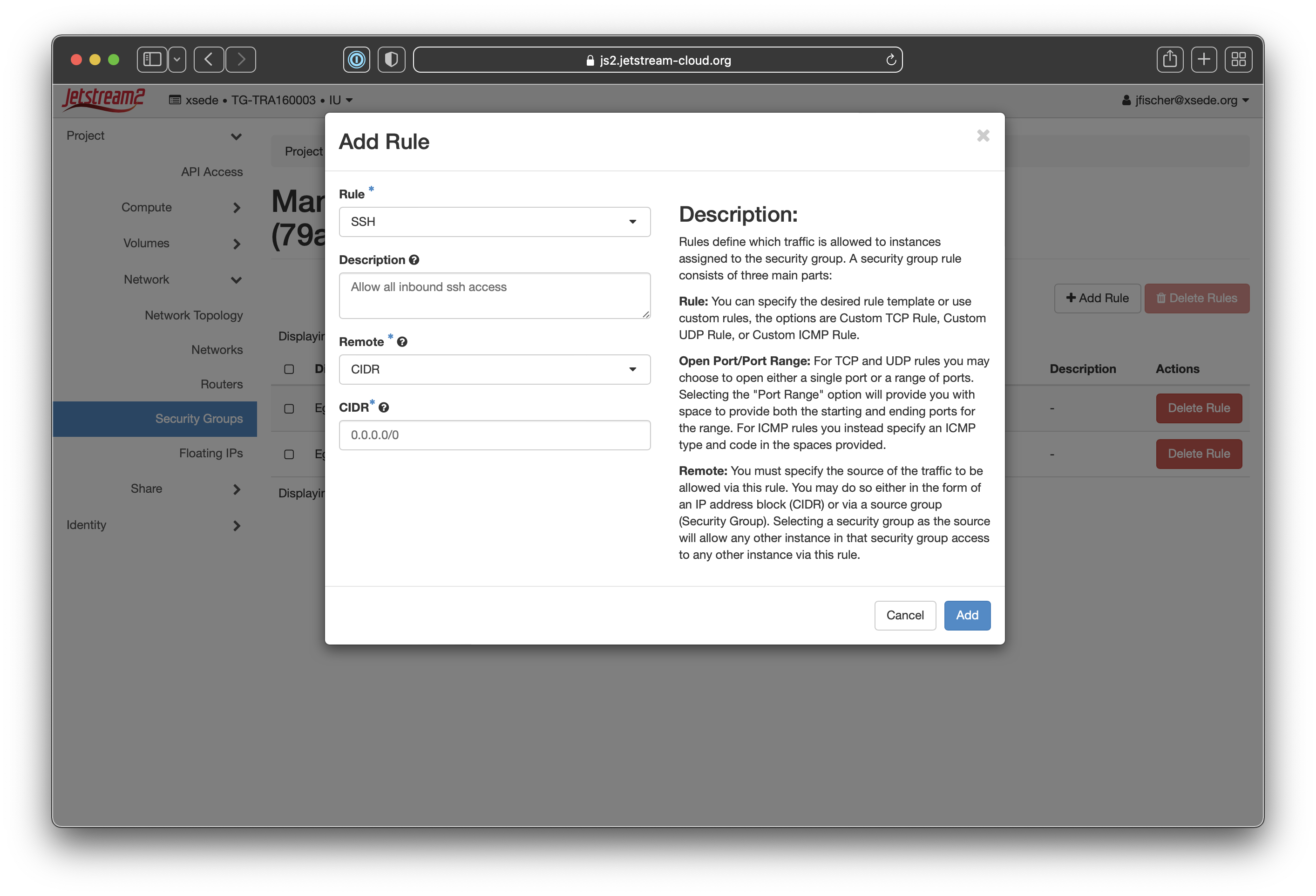Click the CIDR help question icon
This screenshot has width=1316, height=896.
pos(384,408)
